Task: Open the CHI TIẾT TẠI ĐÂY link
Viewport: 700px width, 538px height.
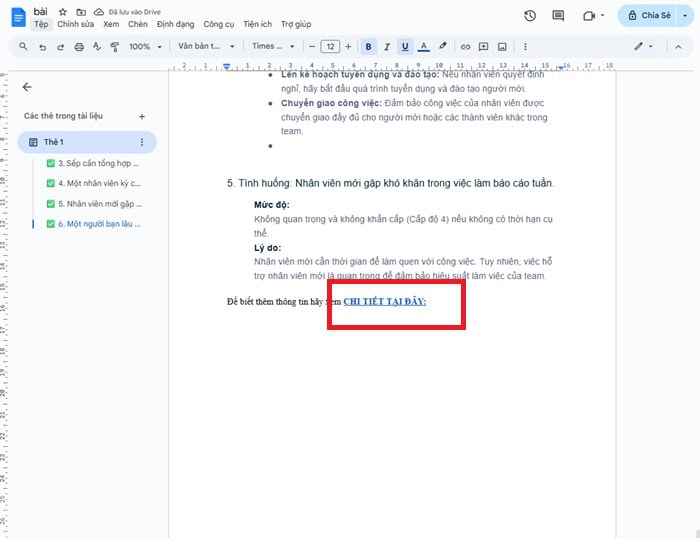Action: pos(384,301)
